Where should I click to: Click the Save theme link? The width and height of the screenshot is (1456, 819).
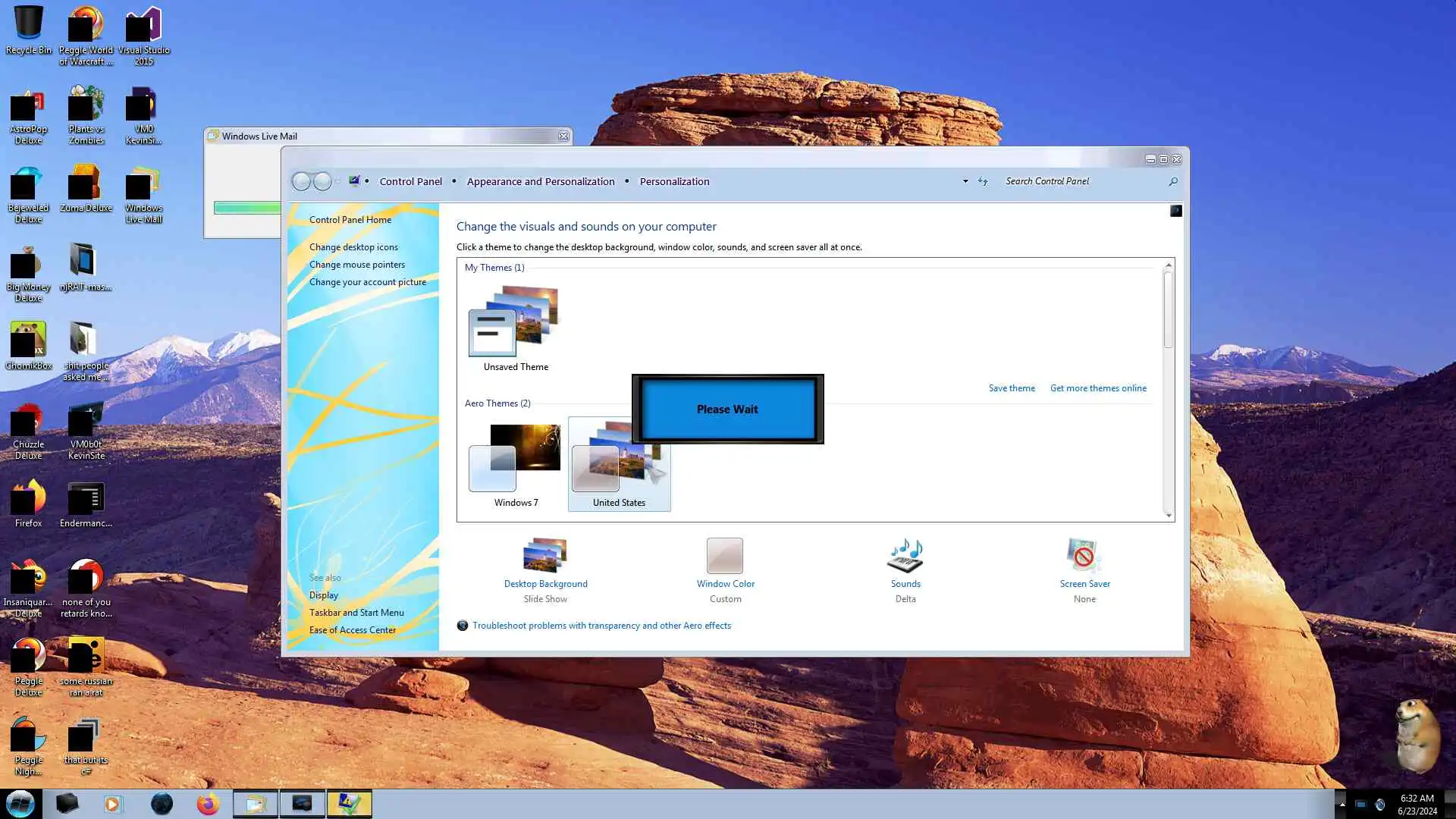pyautogui.click(x=1011, y=388)
